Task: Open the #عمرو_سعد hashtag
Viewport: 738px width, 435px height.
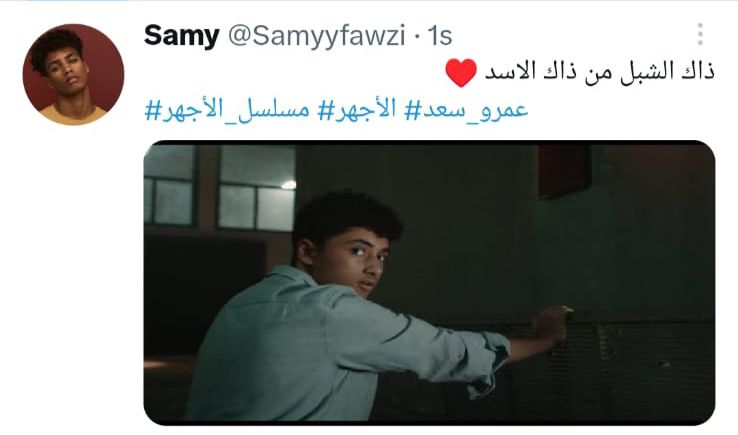Action: [x=466, y=110]
